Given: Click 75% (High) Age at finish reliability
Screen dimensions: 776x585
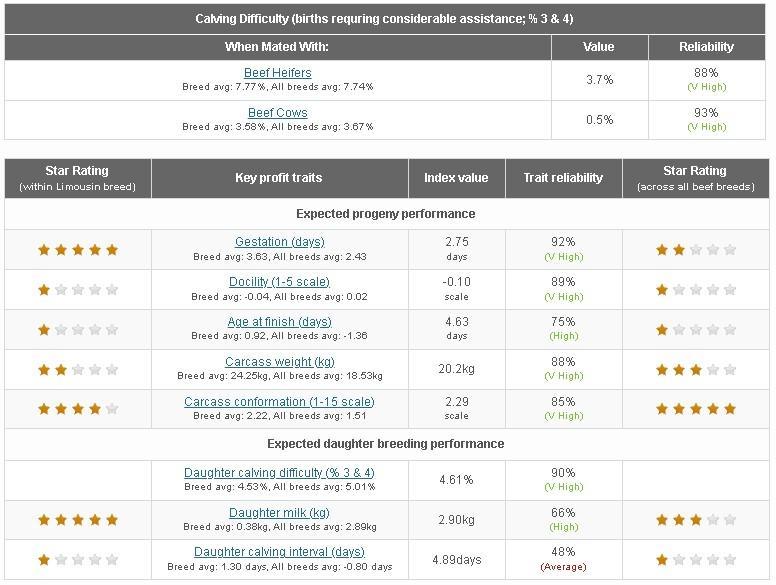Looking at the screenshot, I should [x=563, y=328].
